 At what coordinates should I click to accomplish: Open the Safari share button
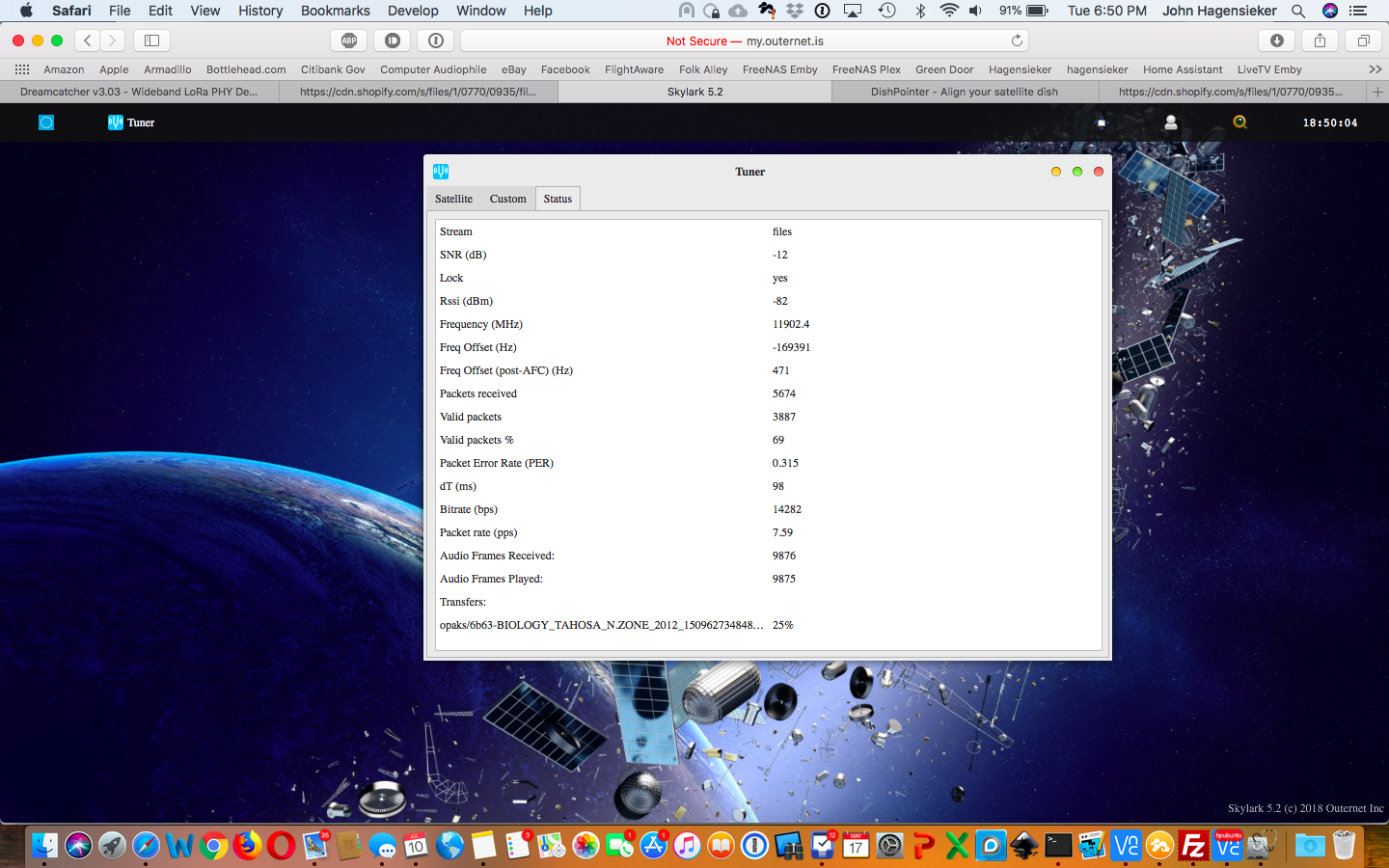[x=1321, y=41]
